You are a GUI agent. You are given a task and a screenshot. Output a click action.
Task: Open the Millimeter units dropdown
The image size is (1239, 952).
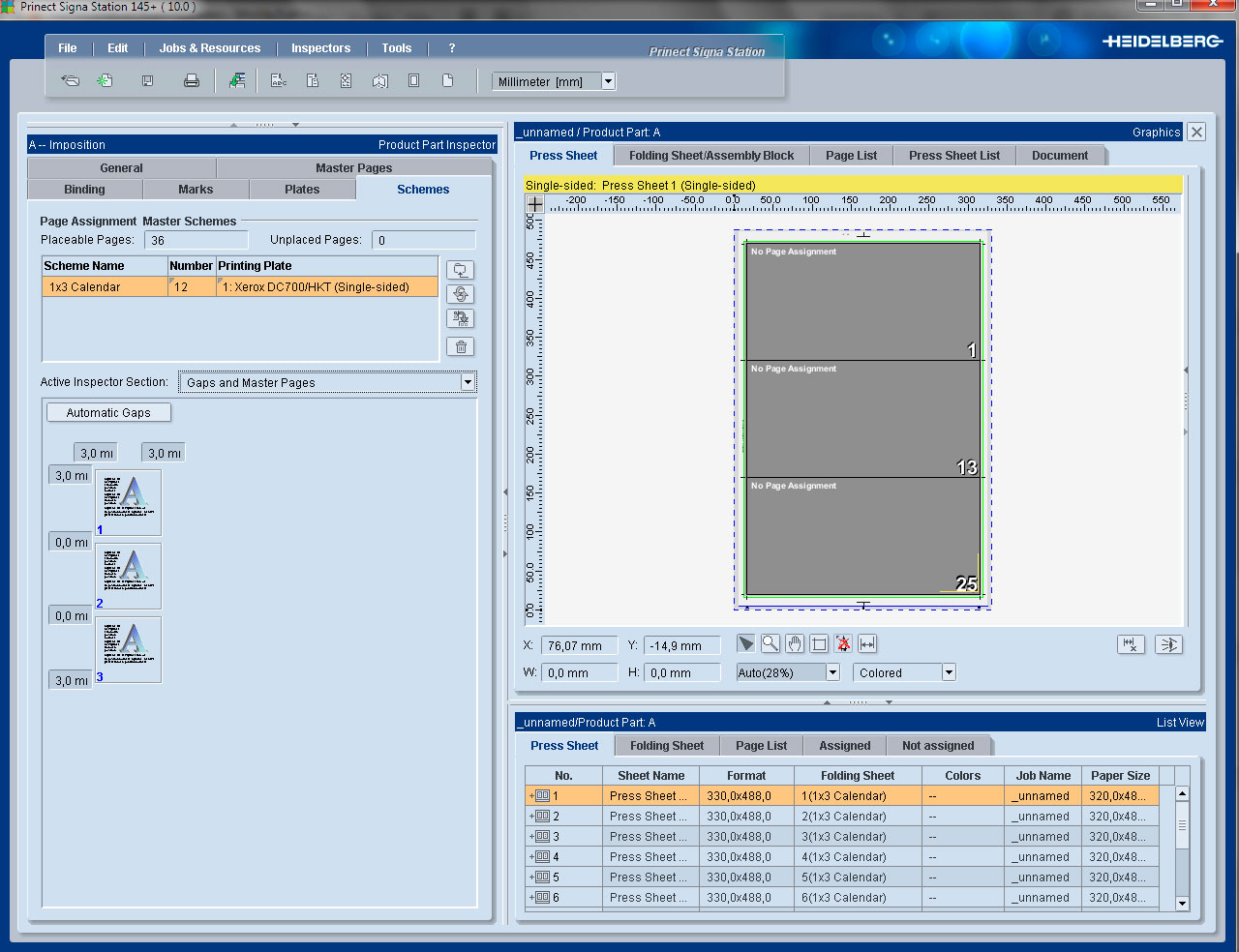pos(608,81)
